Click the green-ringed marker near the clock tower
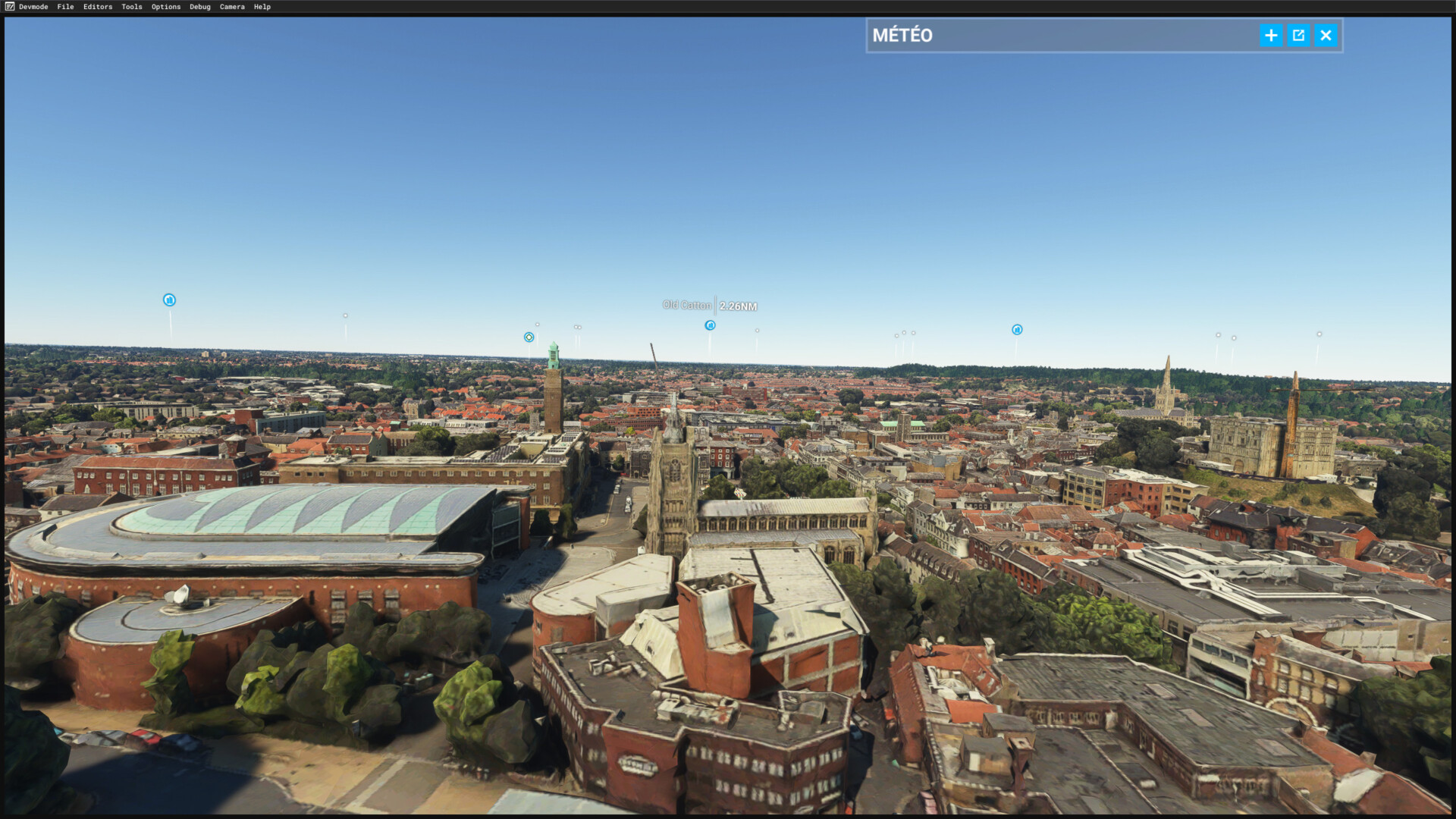The height and width of the screenshot is (819, 1456). (529, 337)
